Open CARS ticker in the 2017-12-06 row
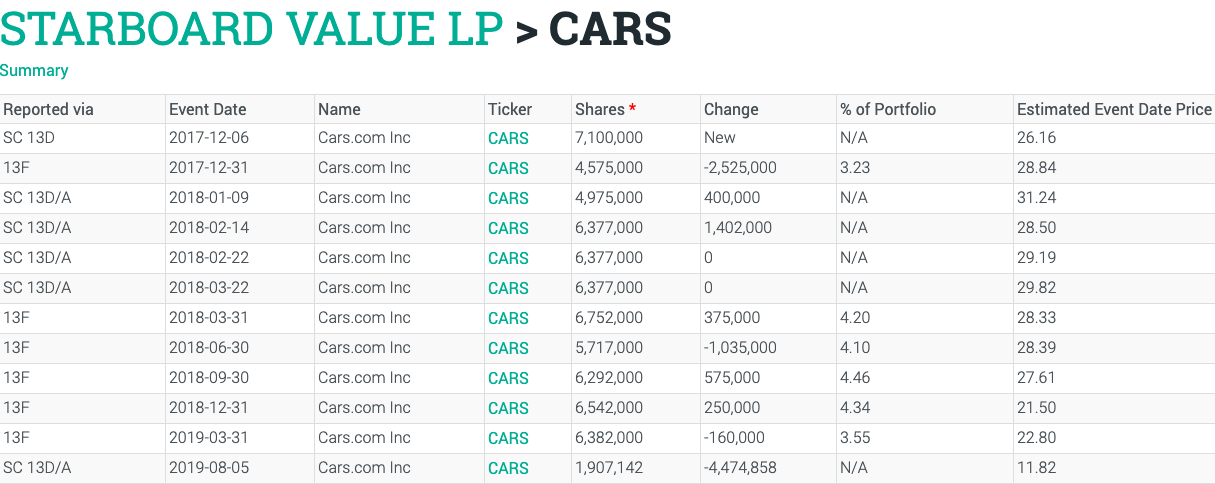Viewport: 1215px width, 484px height. [508, 138]
